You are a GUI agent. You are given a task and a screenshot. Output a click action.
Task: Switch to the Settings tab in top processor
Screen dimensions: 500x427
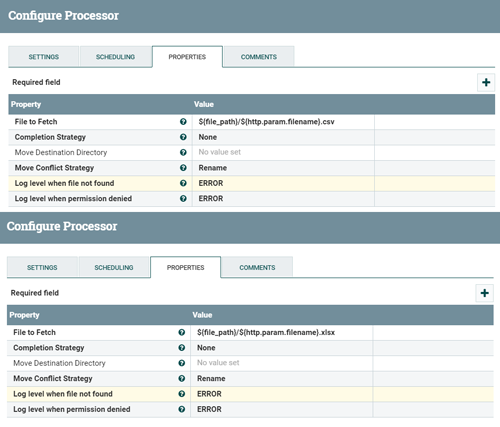pos(44,57)
